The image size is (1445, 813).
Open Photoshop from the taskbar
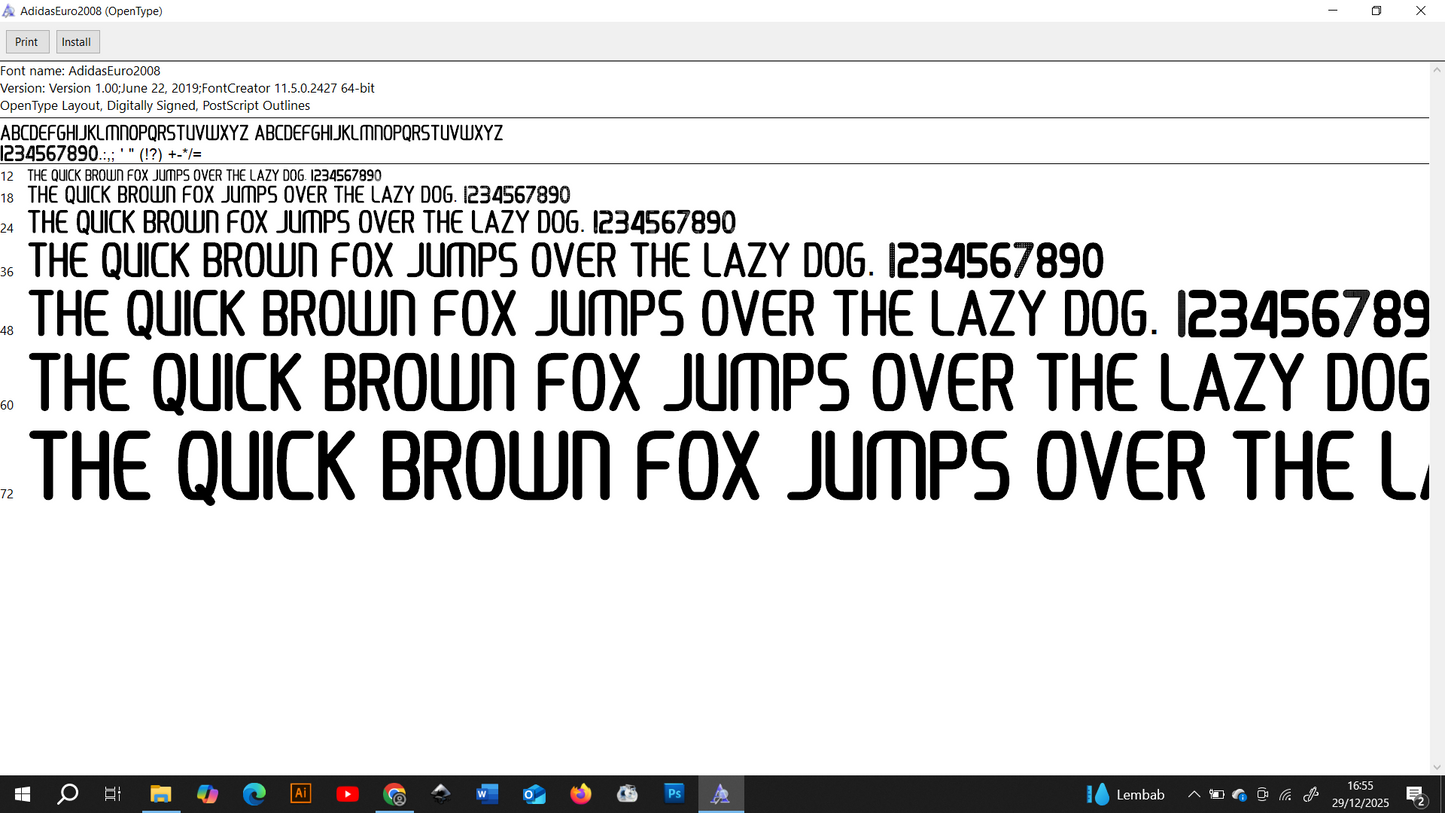(x=674, y=794)
